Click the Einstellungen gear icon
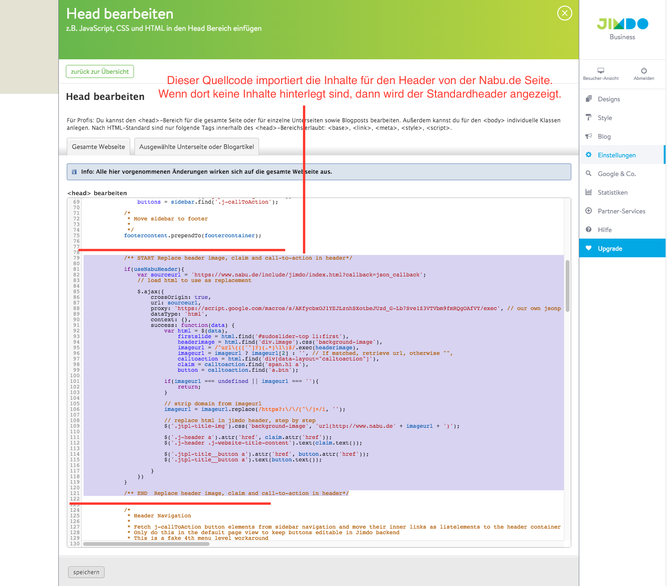 (588, 155)
